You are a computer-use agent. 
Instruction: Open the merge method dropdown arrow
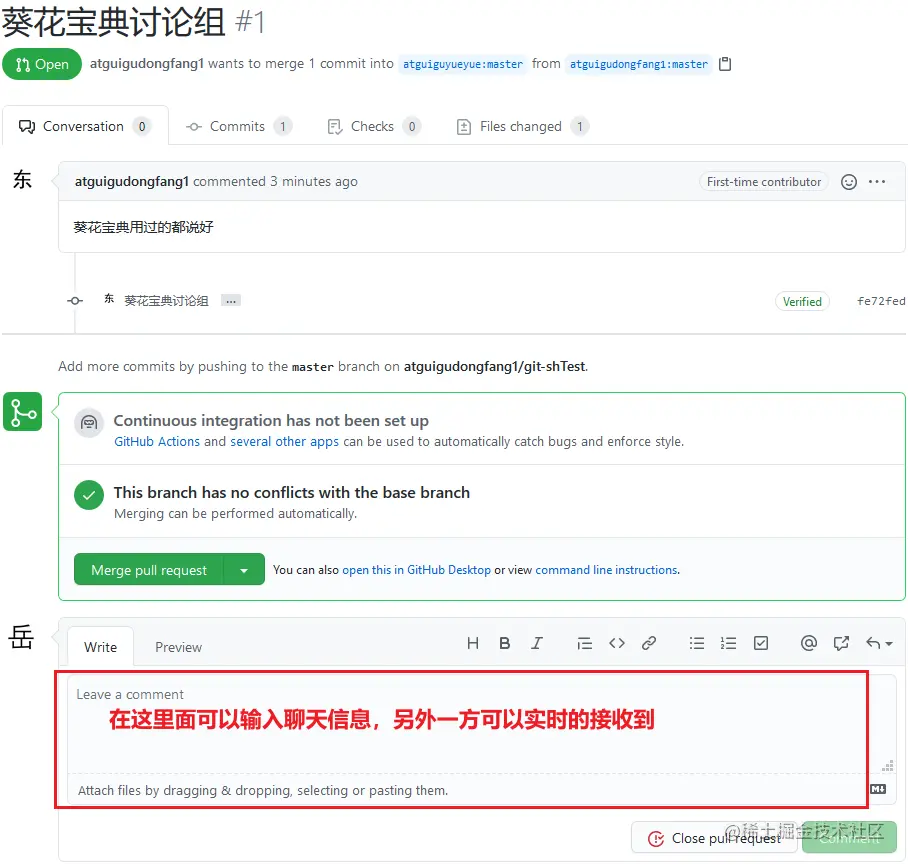pos(244,570)
